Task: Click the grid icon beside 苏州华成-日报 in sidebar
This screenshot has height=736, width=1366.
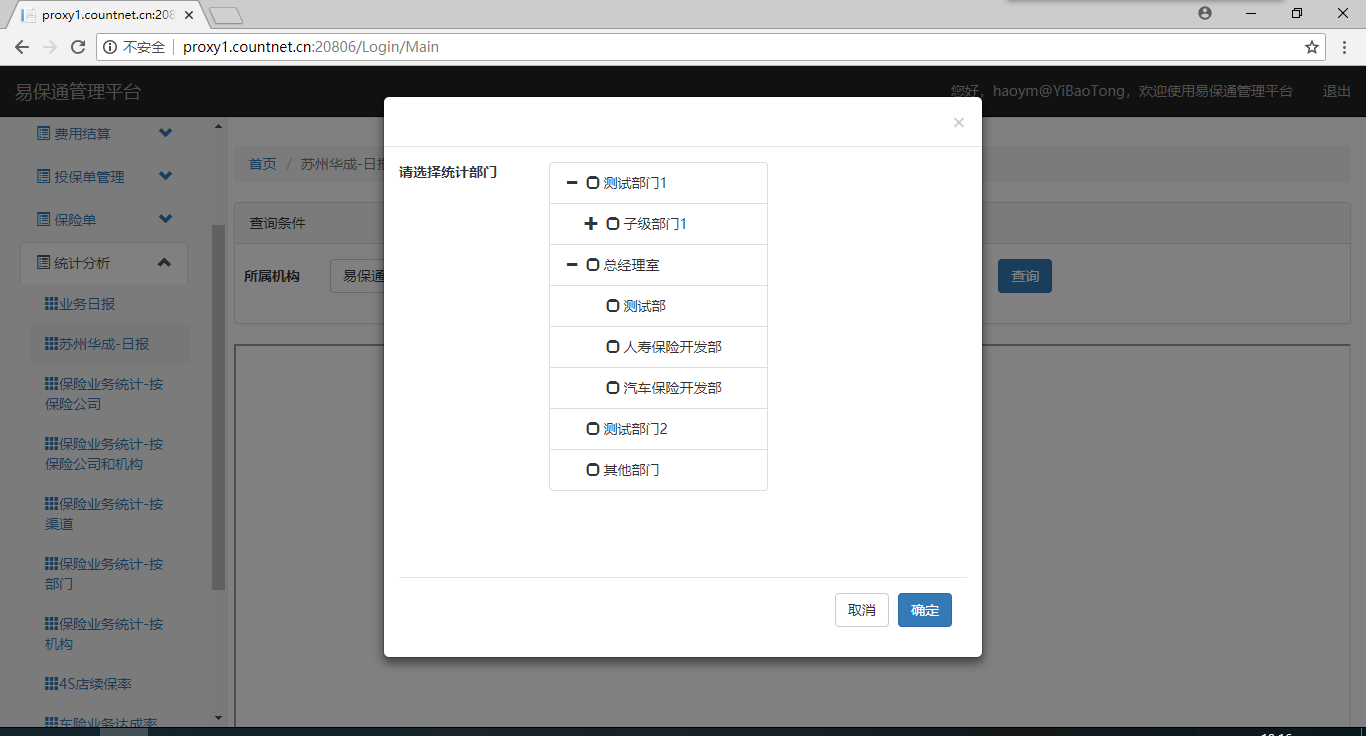Action: [x=52, y=344]
